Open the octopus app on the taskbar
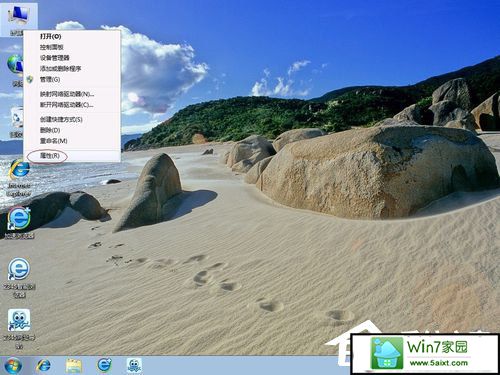 [134, 365]
